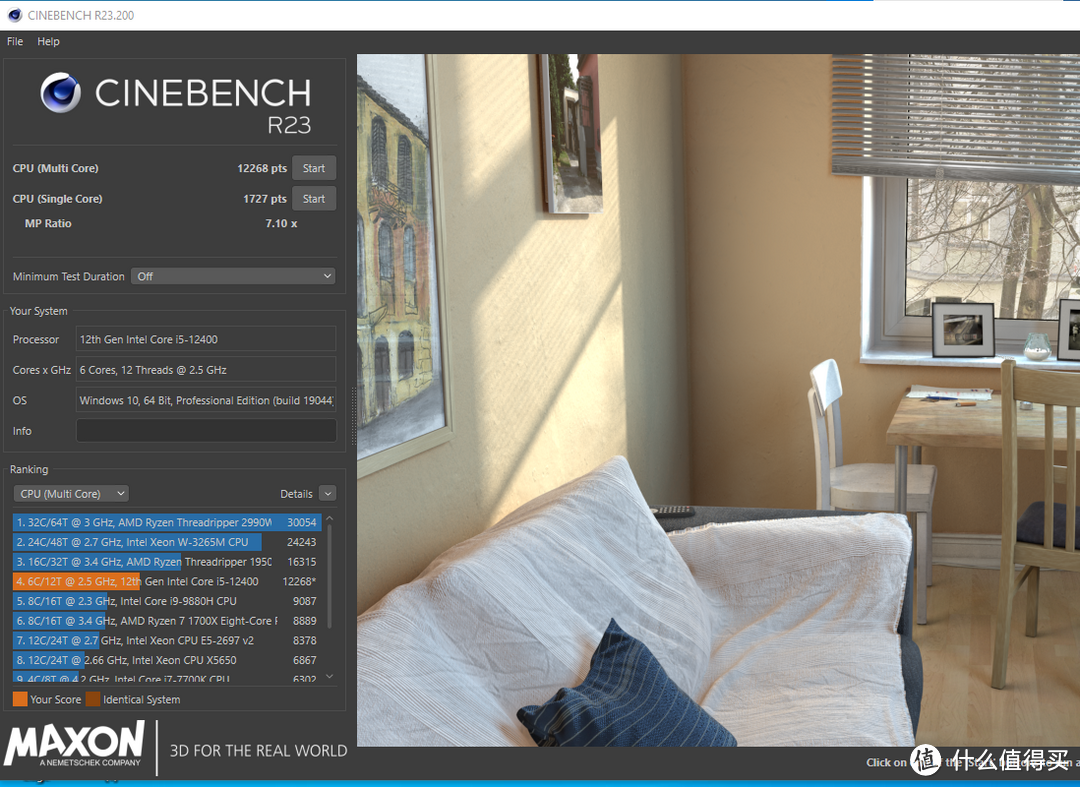1080x787 pixels.
Task: Click the Details label in Ranking
Action: (x=296, y=494)
